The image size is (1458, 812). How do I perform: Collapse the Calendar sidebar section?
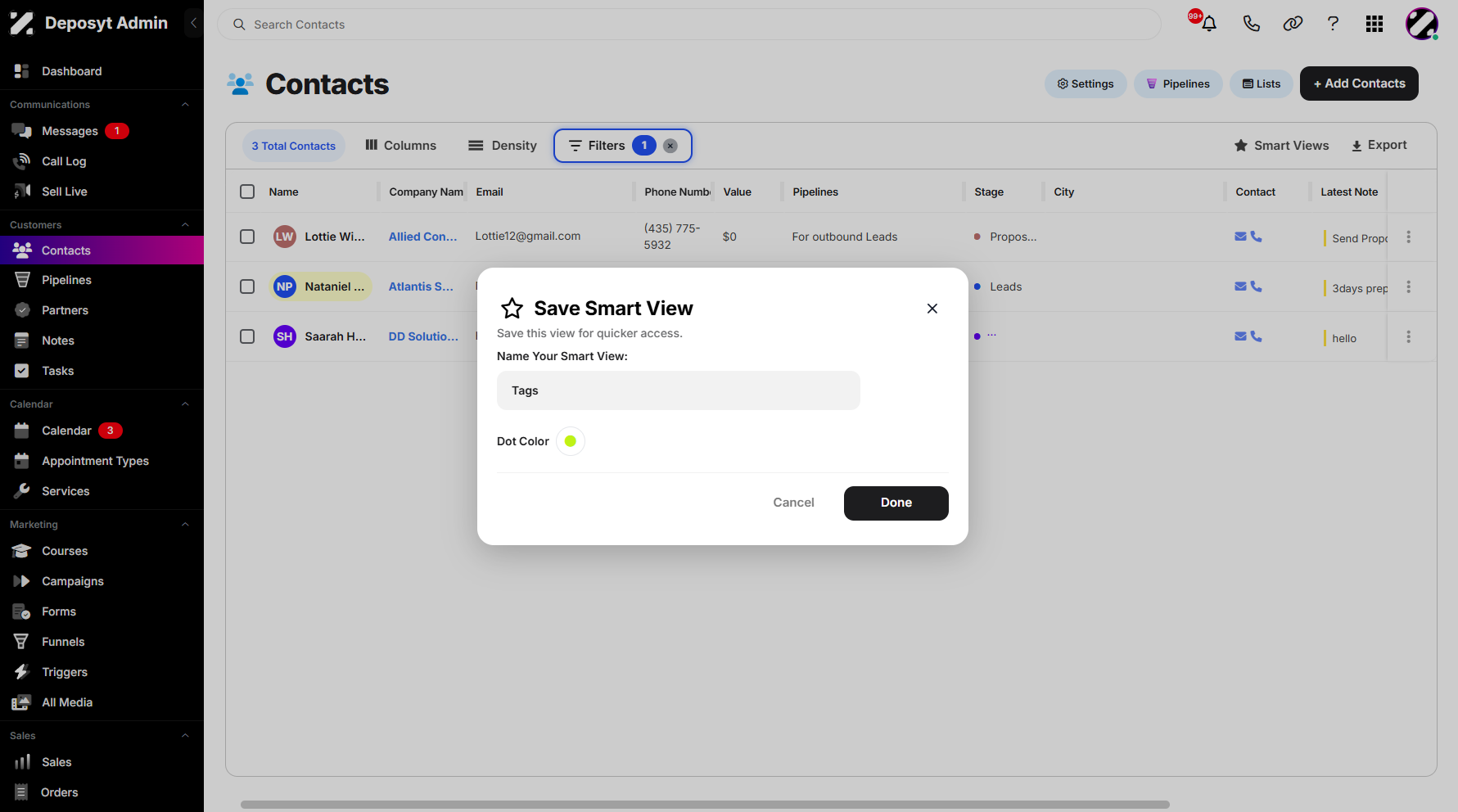(185, 404)
